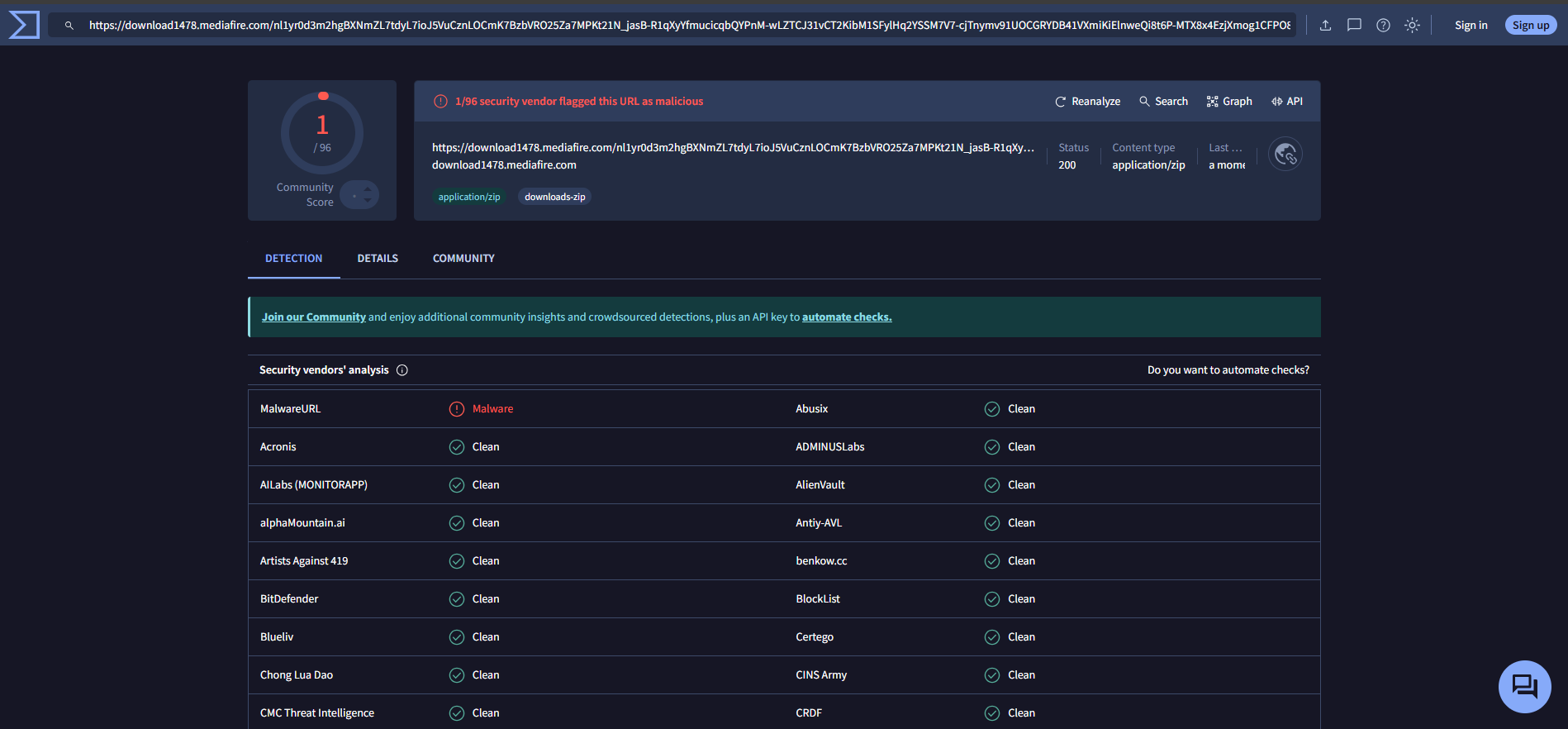
Task: Click the Status 200 value
Action: click(1067, 165)
